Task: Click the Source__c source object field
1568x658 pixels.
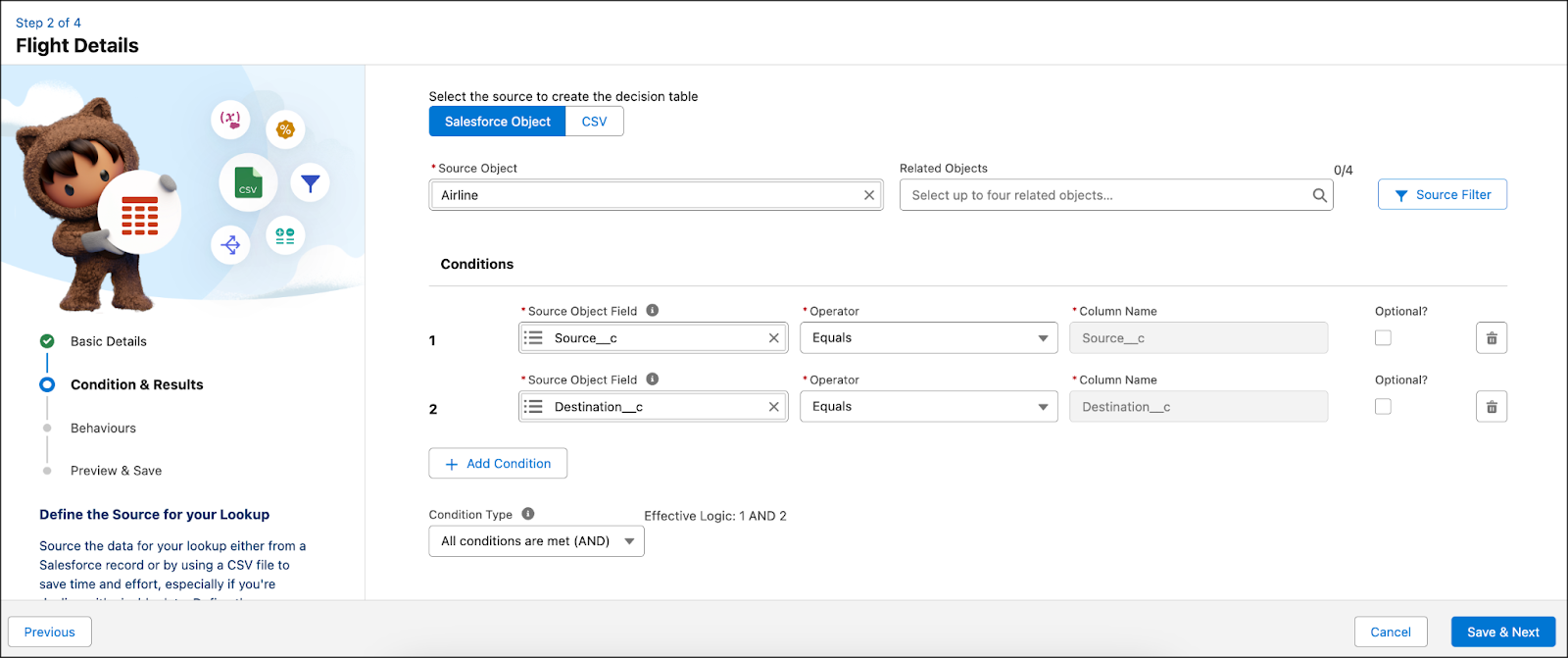Action: coord(653,338)
